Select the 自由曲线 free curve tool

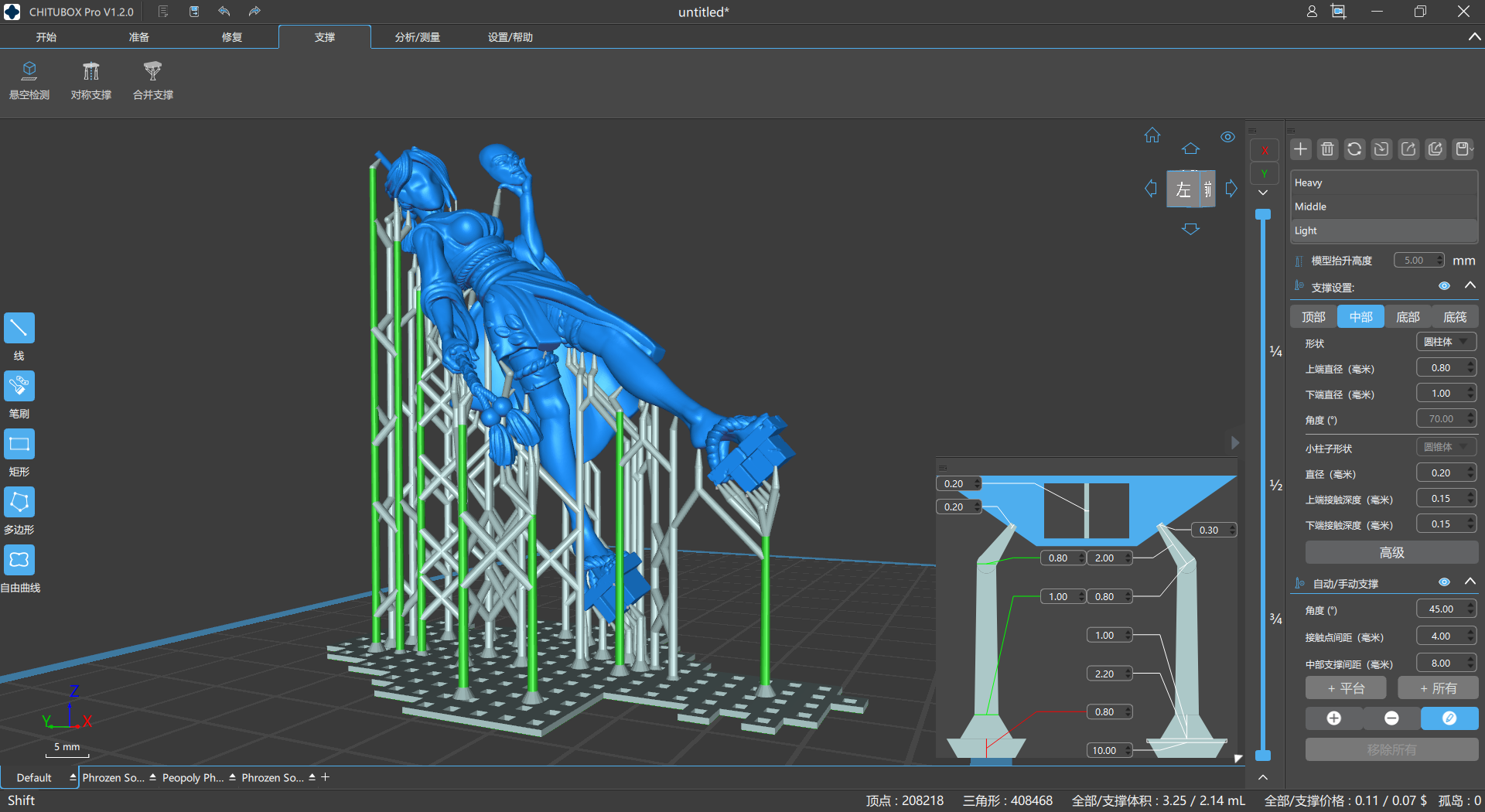coord(19,560)
